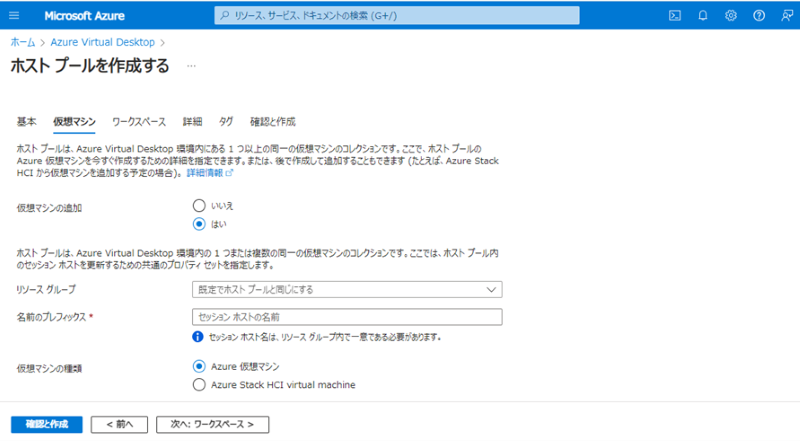Click the blue 確認と作成 button
The height and width of the screenshot is (441, 800).
coord(46,424)
